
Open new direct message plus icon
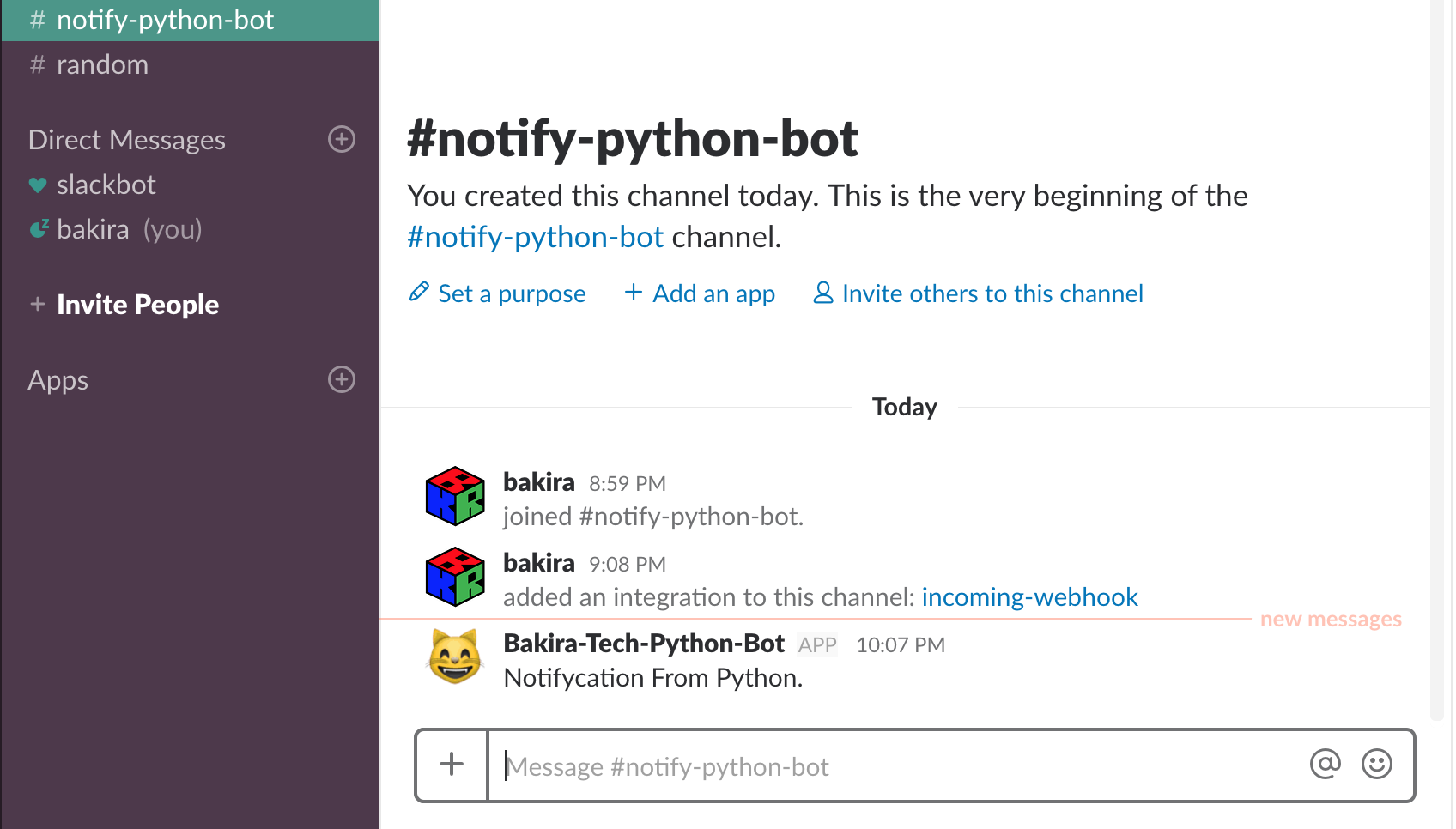point(342,139)
